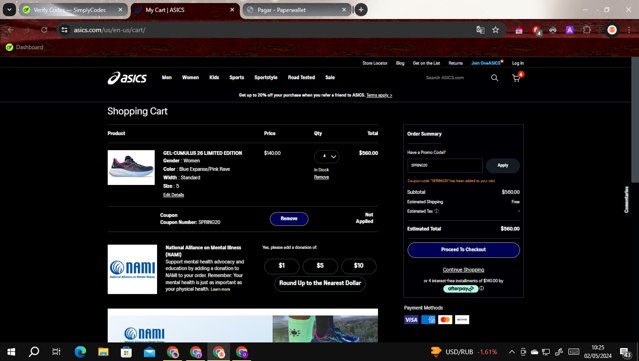Bookmark page with the star icon

point(495,30)
